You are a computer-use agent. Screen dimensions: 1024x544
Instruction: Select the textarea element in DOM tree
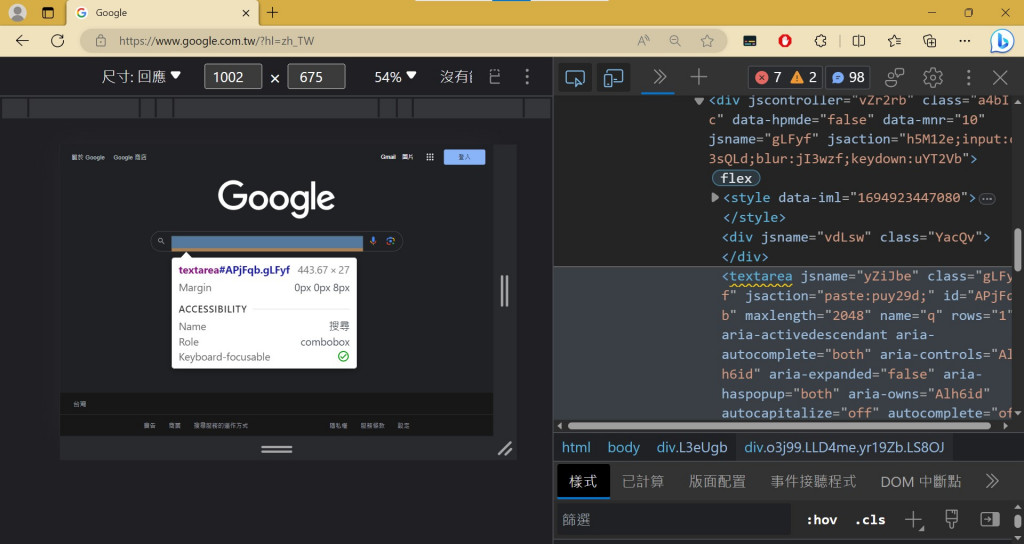click(761, 276)
